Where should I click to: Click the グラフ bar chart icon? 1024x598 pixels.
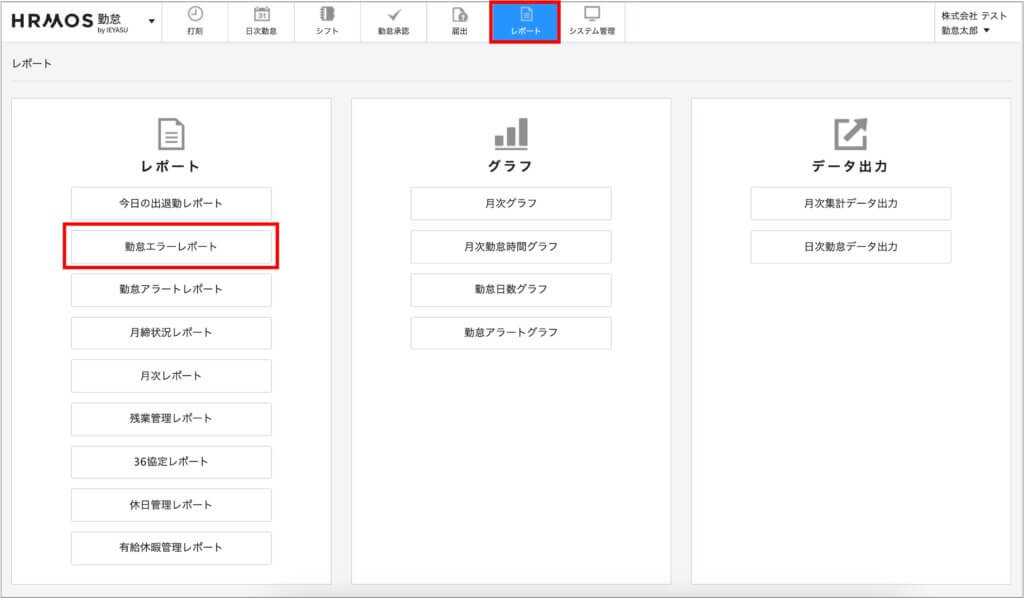pyautogui.click(x=510, y=134)
